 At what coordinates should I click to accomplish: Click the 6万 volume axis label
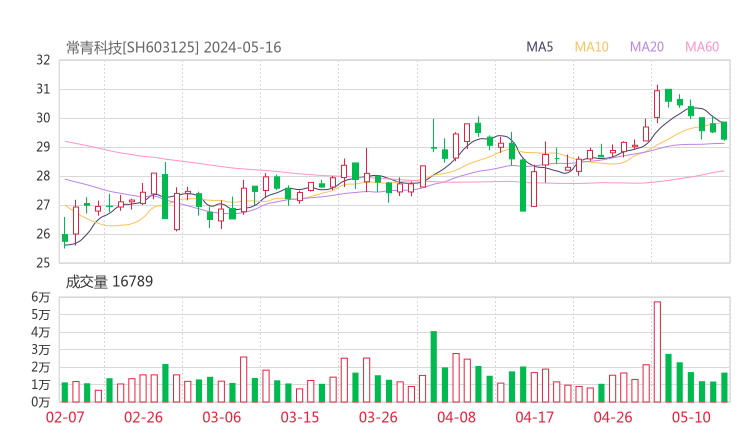[41, 297]
